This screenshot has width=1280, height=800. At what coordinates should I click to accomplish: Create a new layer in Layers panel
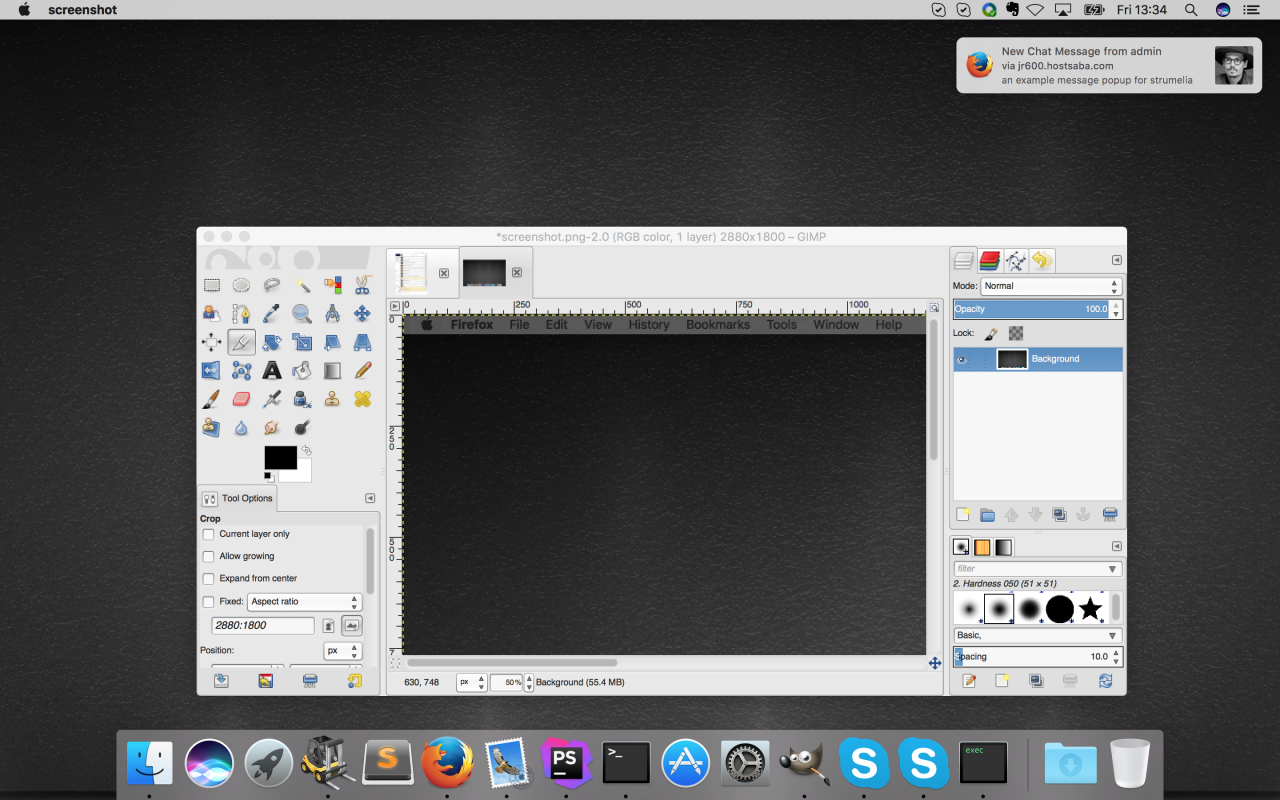click(x=963, y=515)
